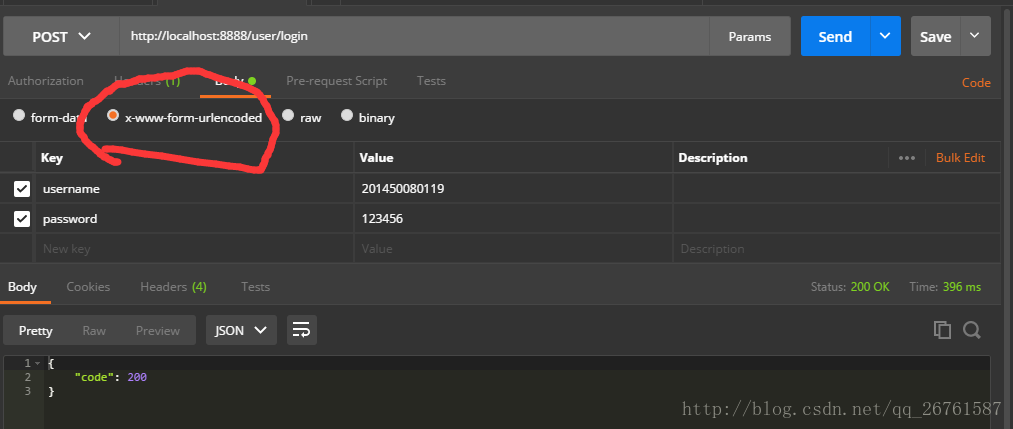1013x429 pixels.
Task: Open the POST method dropdown
Action: [61, 37]
